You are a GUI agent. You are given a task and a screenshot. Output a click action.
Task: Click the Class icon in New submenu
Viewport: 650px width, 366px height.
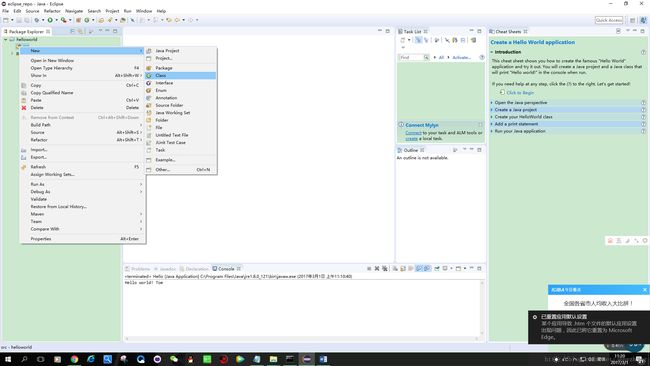149,75
